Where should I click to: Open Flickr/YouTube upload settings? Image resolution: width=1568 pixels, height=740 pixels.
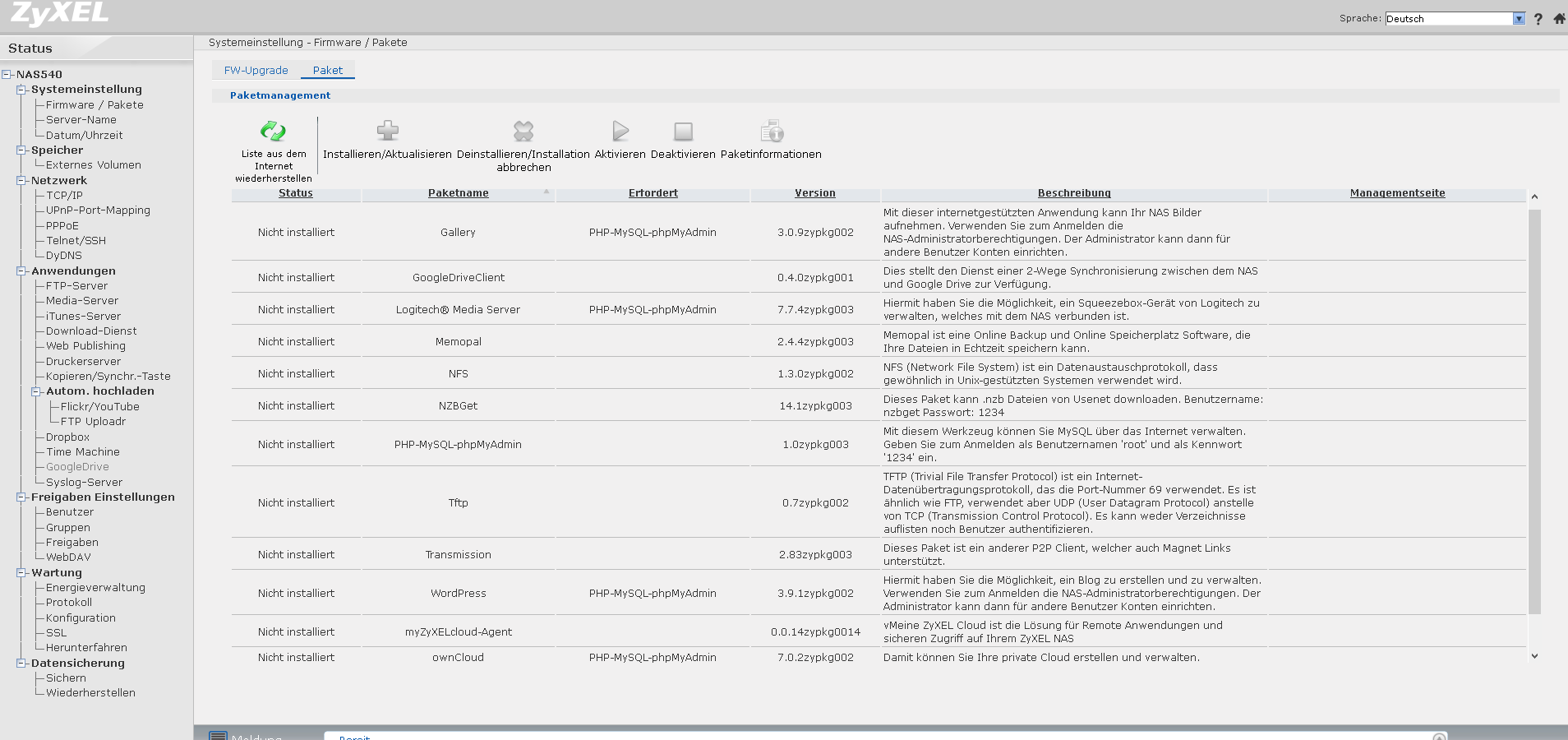click(x=100, y=406)
